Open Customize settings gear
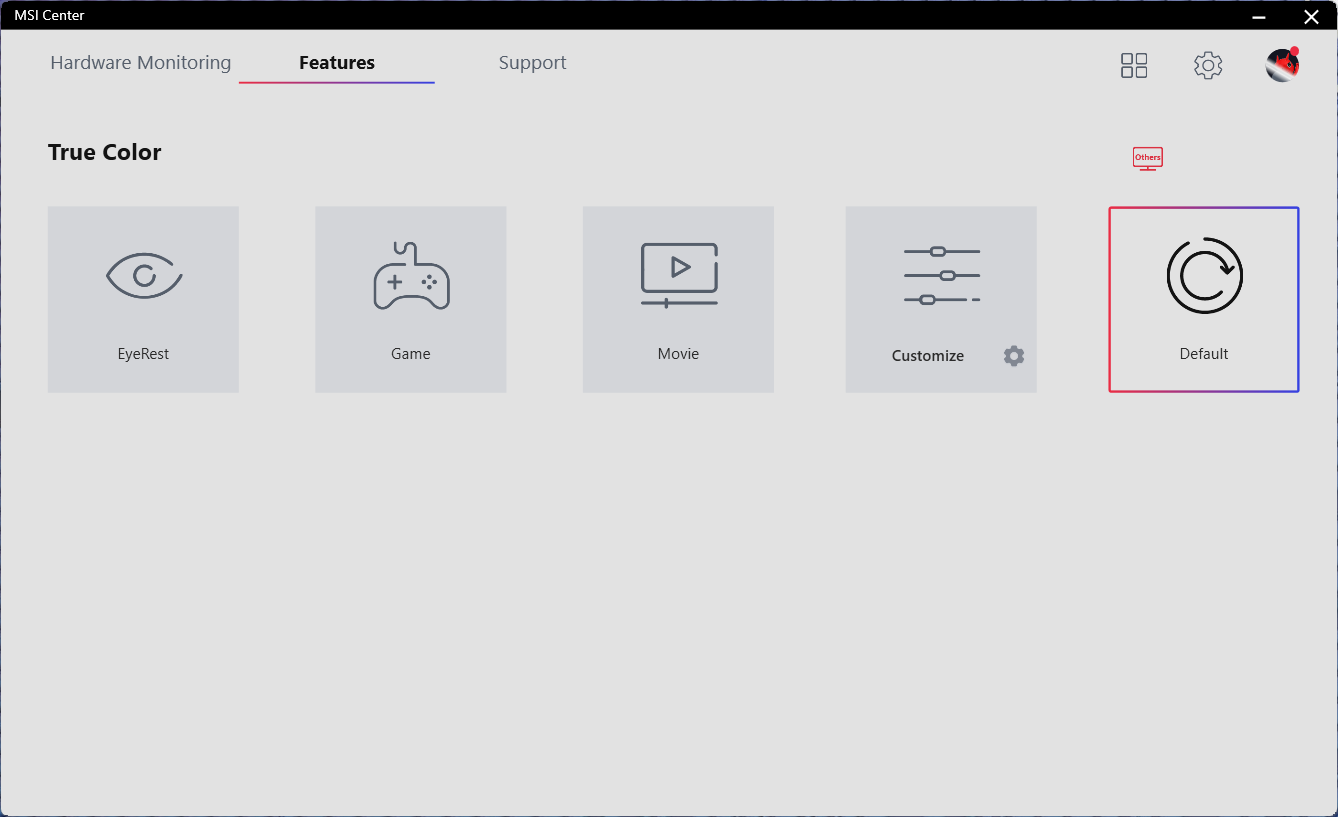The height and width of the screenshot is (817, 1338). click(1014, 356)
